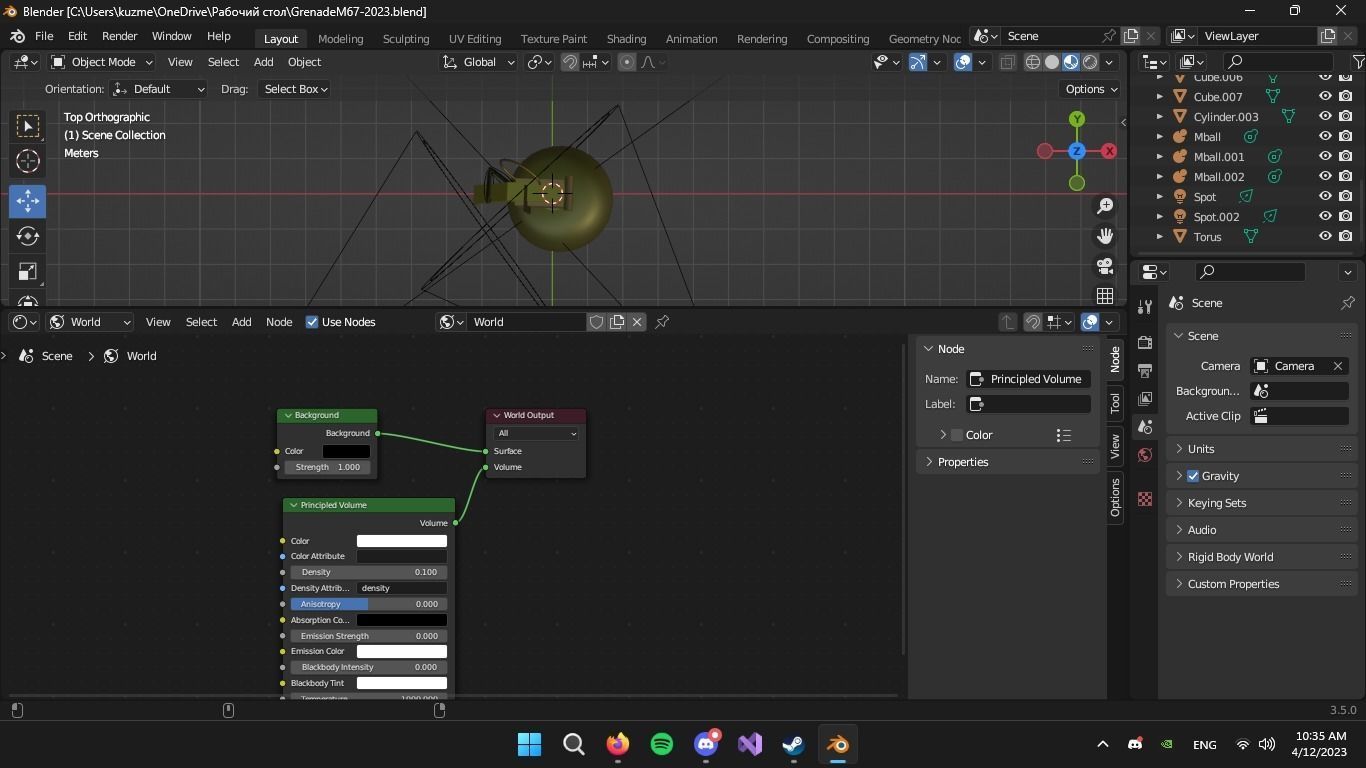Open the UV Editing workspace tab
1366x768 pixels.
pyautogui.click(x=475, y=38)
